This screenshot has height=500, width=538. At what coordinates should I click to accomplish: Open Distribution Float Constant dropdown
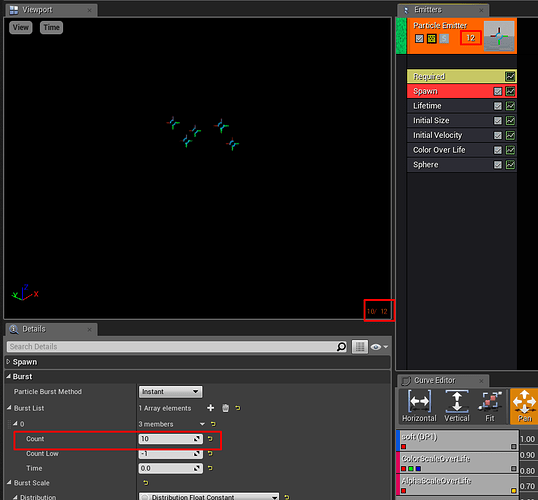click(209, 497)
